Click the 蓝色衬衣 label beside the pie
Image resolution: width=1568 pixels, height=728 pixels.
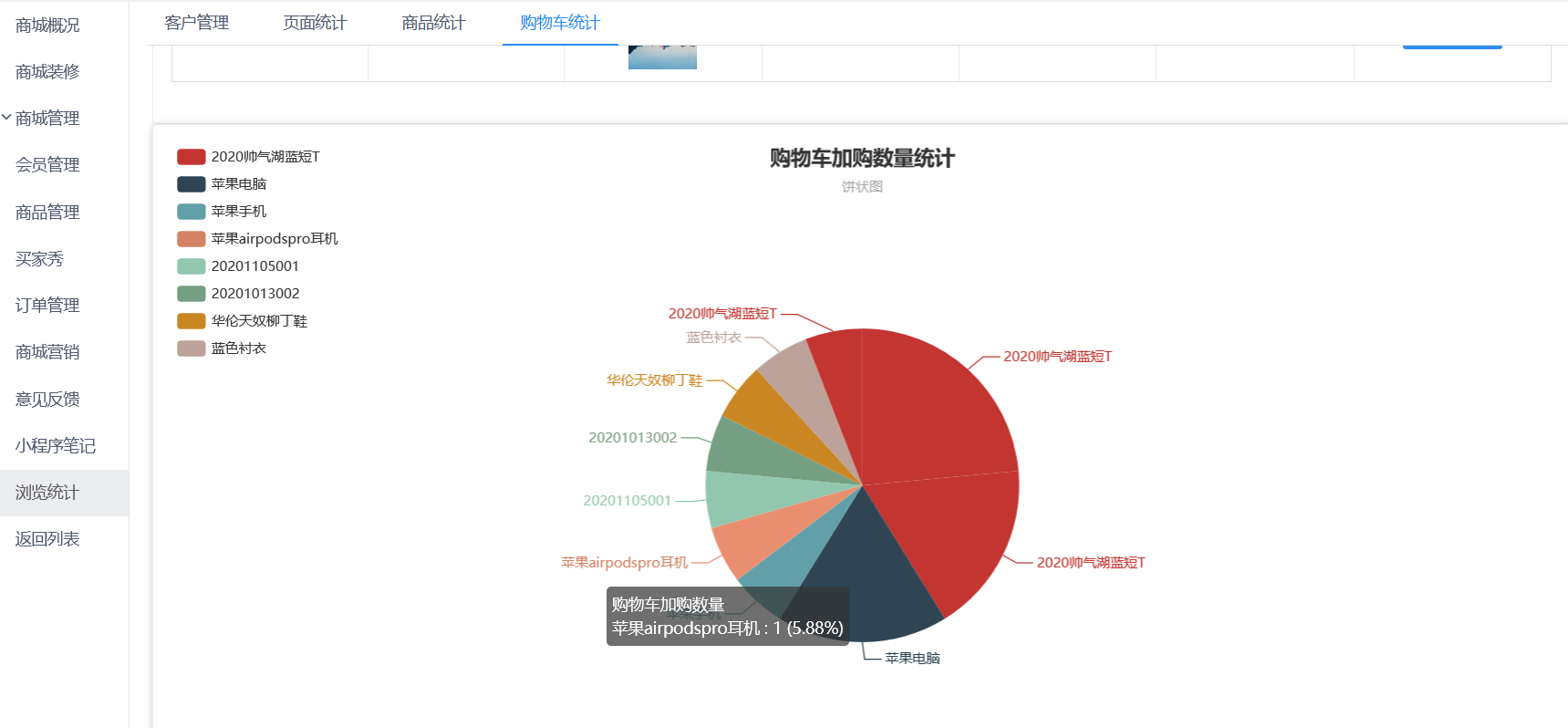[714, 338]
